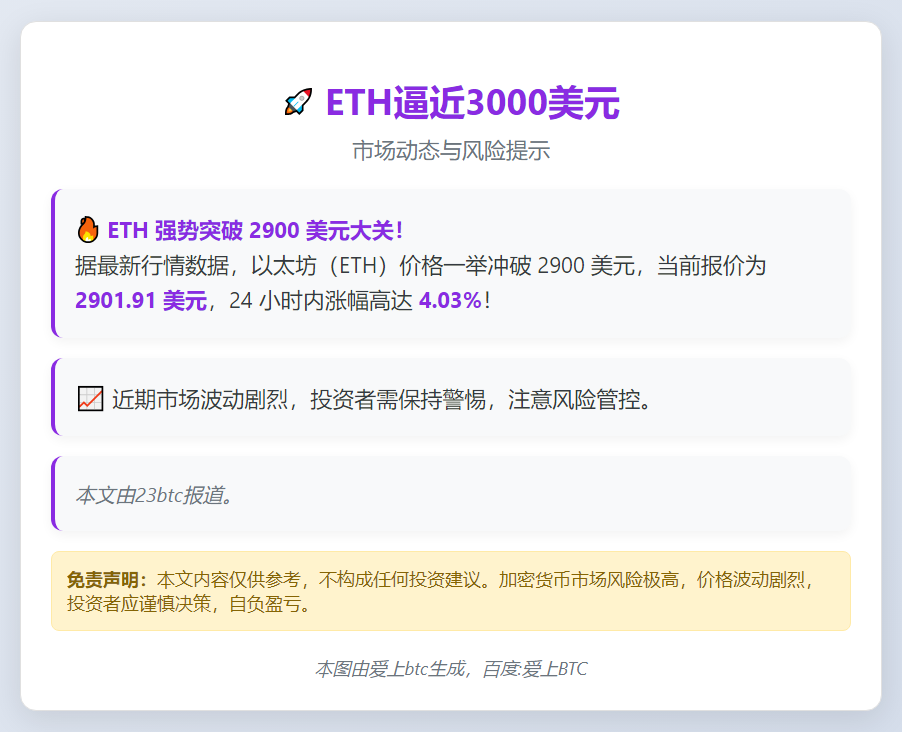Click the title ETH逼近3000美元
This screenshot has height=732, width=902.
[x=470, y=101]
